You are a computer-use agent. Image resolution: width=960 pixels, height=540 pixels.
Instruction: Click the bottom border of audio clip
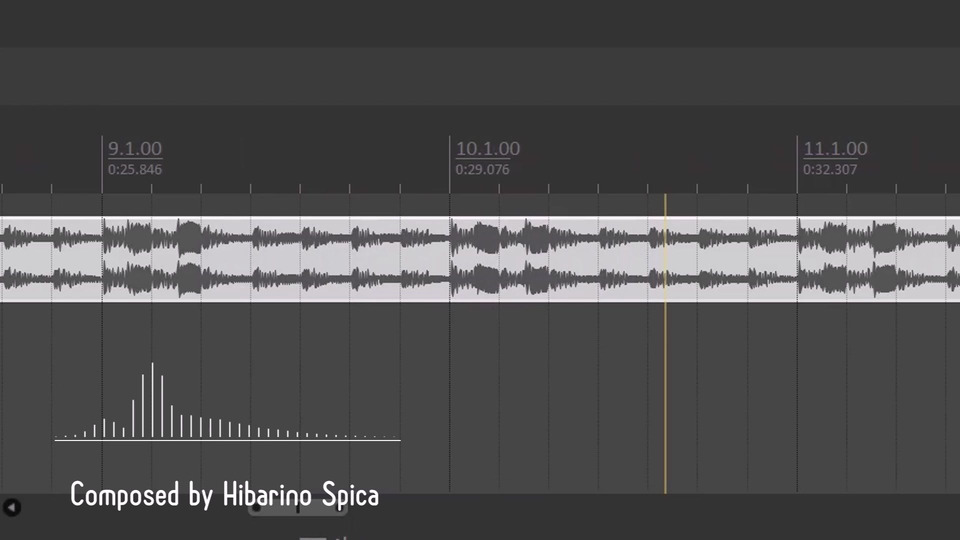tap(480, 301)
